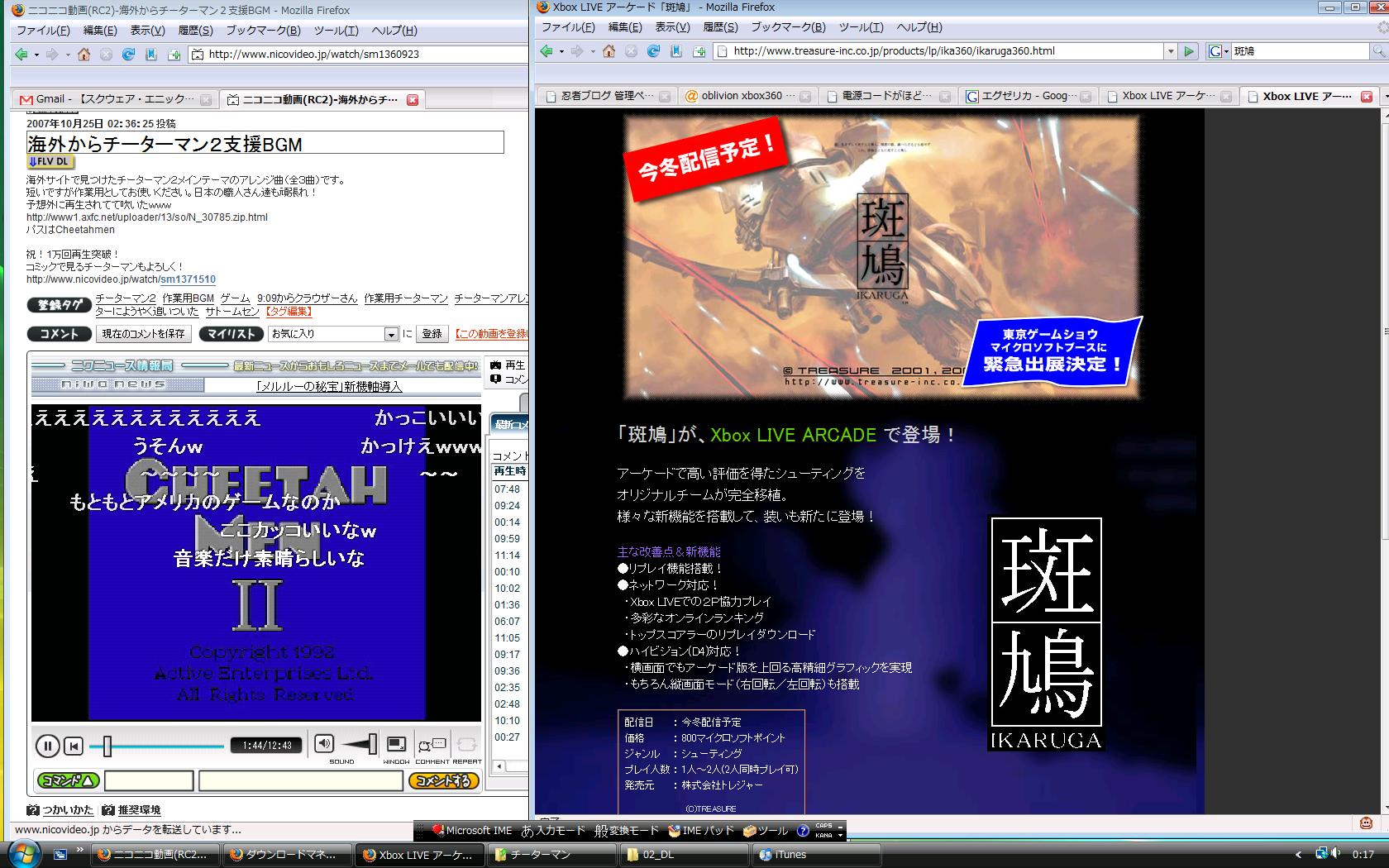Screen dimensions: 1389x868
Task: Open the URL history dropdown in Xbox LIVE window
Action: coord(1171,51)
